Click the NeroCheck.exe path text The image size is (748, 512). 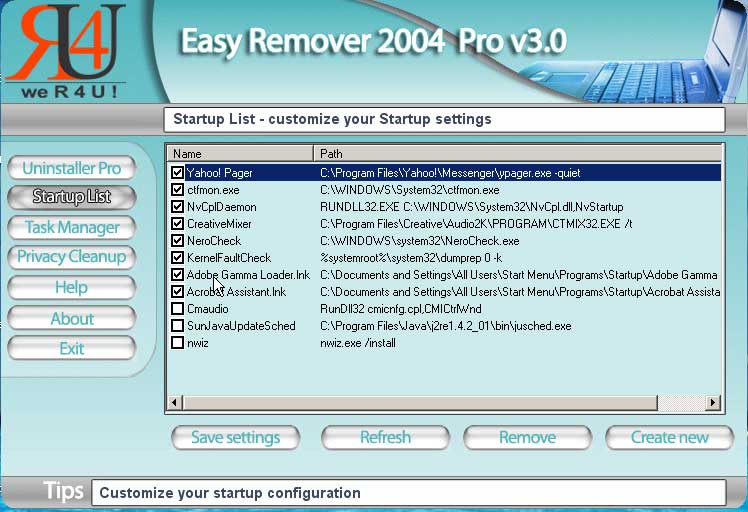420,241
